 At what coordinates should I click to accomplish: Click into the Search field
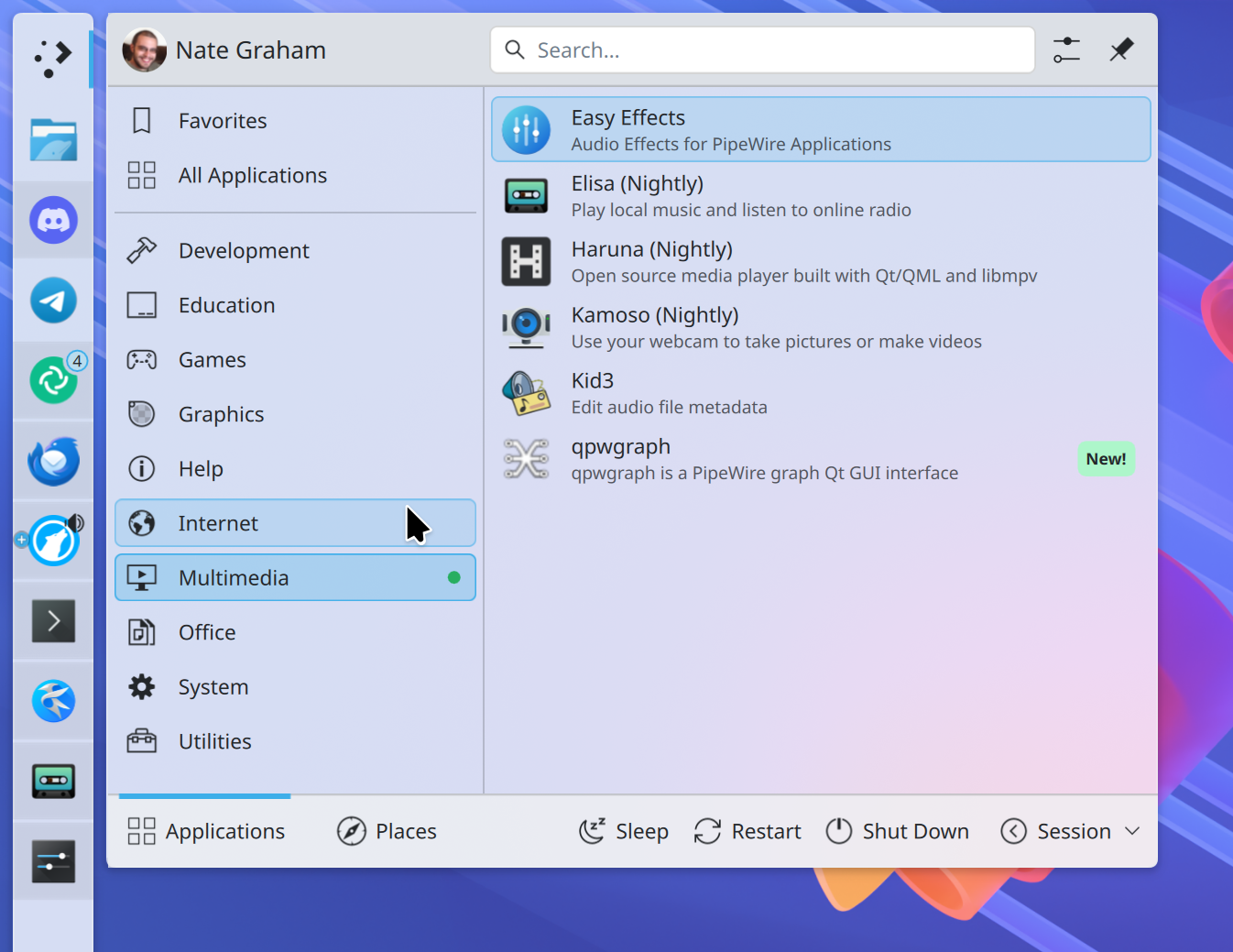[x=762, y=49]
